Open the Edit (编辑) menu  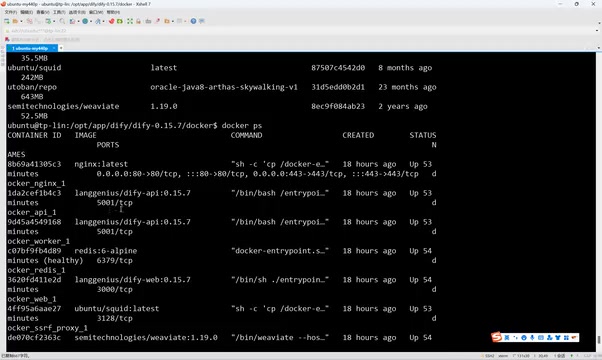(27, 12)
